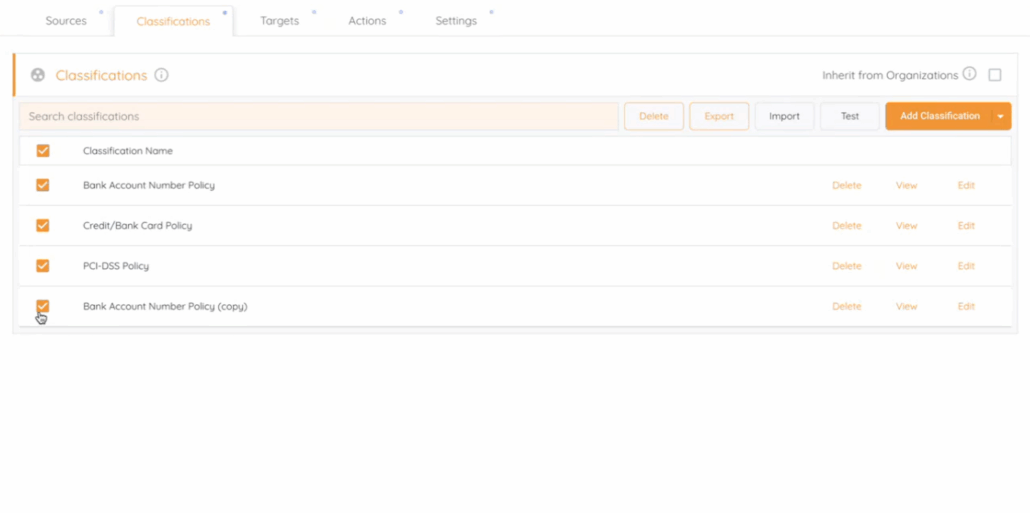Edit the Bank Account Number Policy (copy)
The image size is (1030, 513).
tap(966, 306)
